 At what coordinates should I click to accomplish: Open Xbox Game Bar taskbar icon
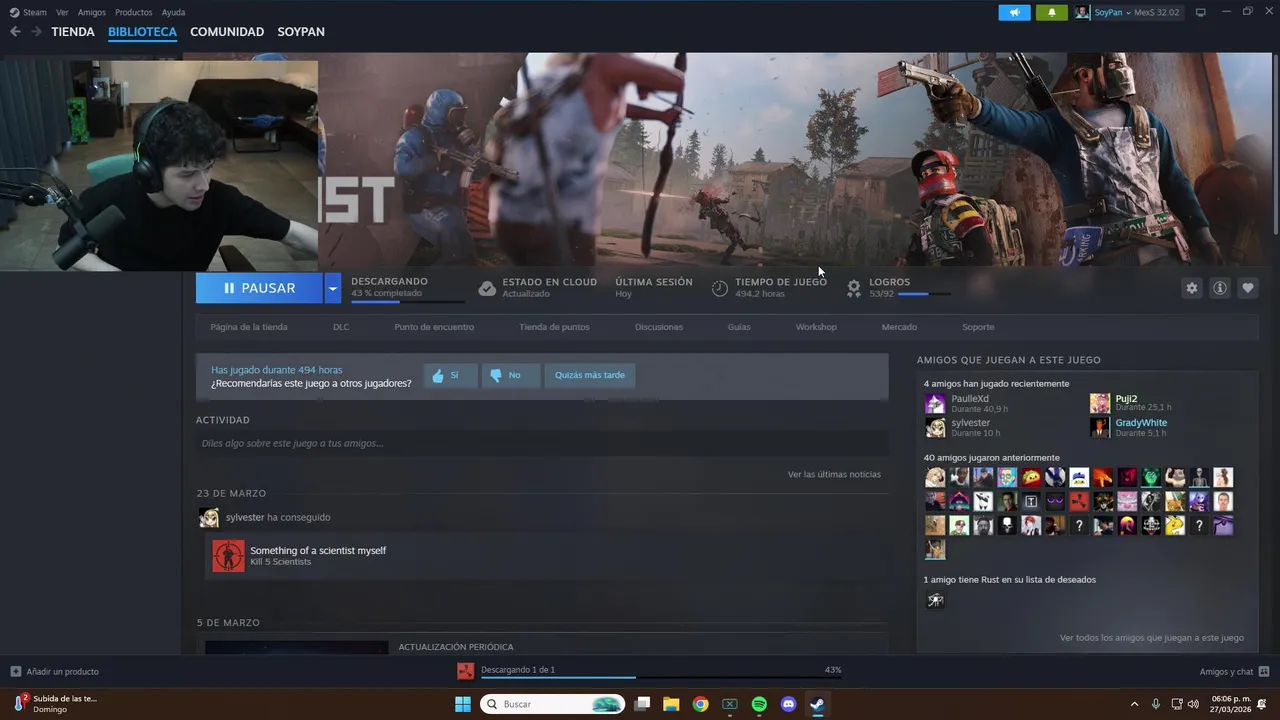(730, 704)
